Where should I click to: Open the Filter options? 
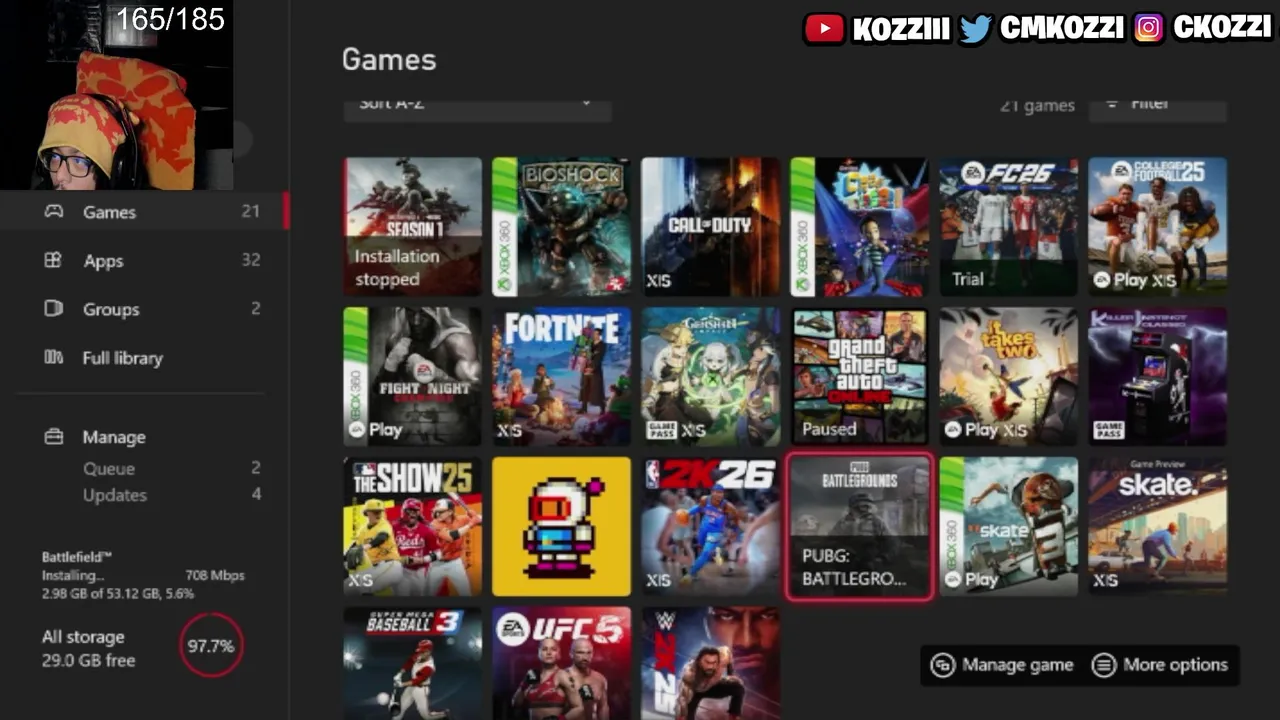pyautogui.click(x=1157, y=105)
